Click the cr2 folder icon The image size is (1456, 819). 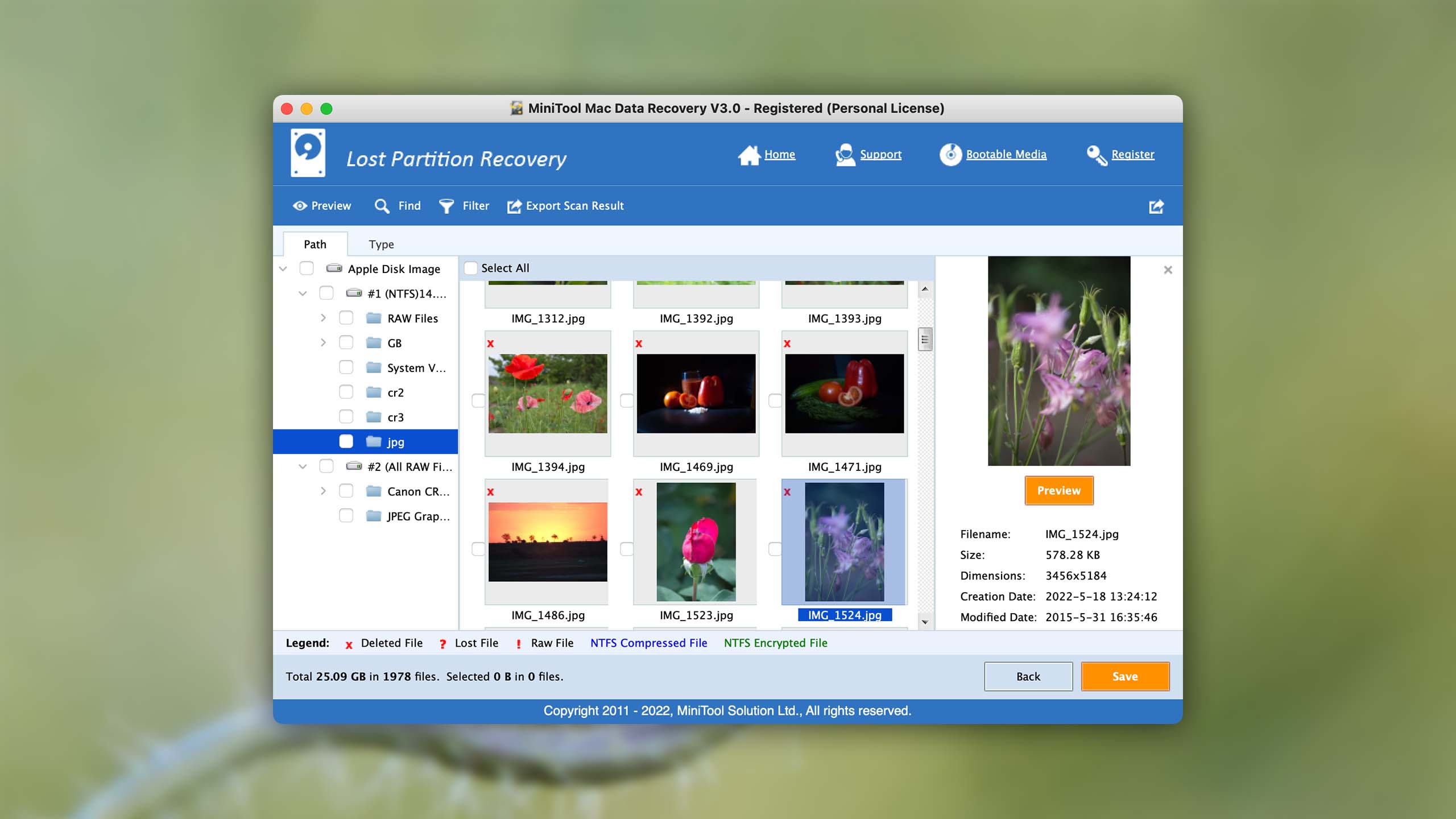[374, 392]
